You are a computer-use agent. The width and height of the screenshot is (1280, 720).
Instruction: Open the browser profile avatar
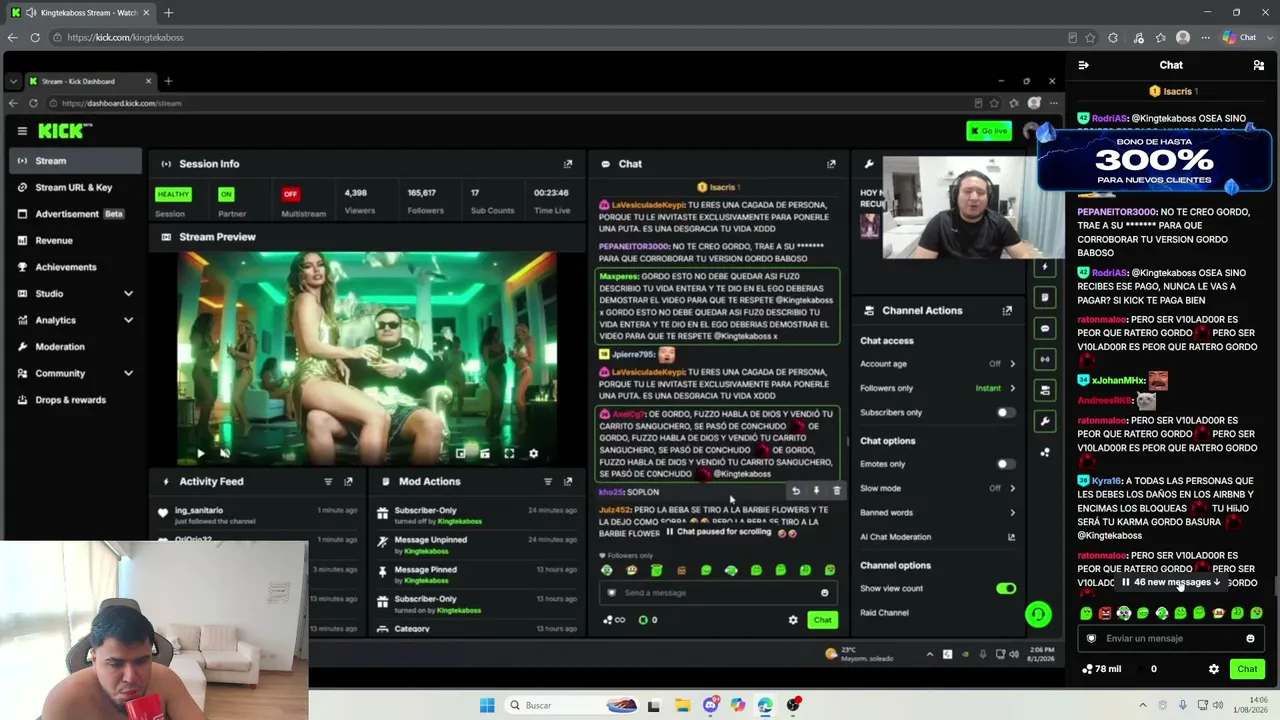tap(1183, 38)
